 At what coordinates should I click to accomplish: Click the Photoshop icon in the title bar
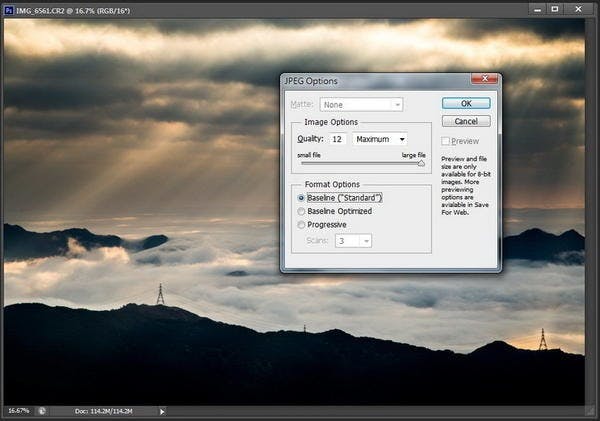pos(9,10)
